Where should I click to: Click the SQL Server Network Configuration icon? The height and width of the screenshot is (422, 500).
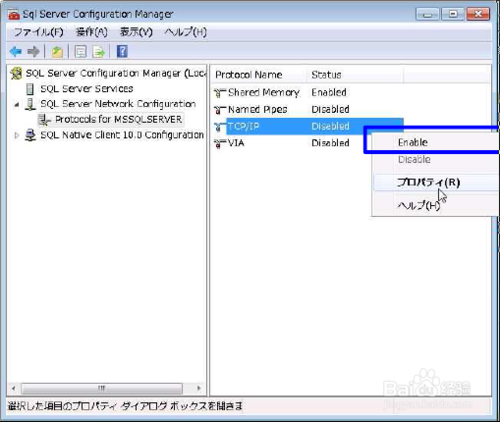point(30,104)
